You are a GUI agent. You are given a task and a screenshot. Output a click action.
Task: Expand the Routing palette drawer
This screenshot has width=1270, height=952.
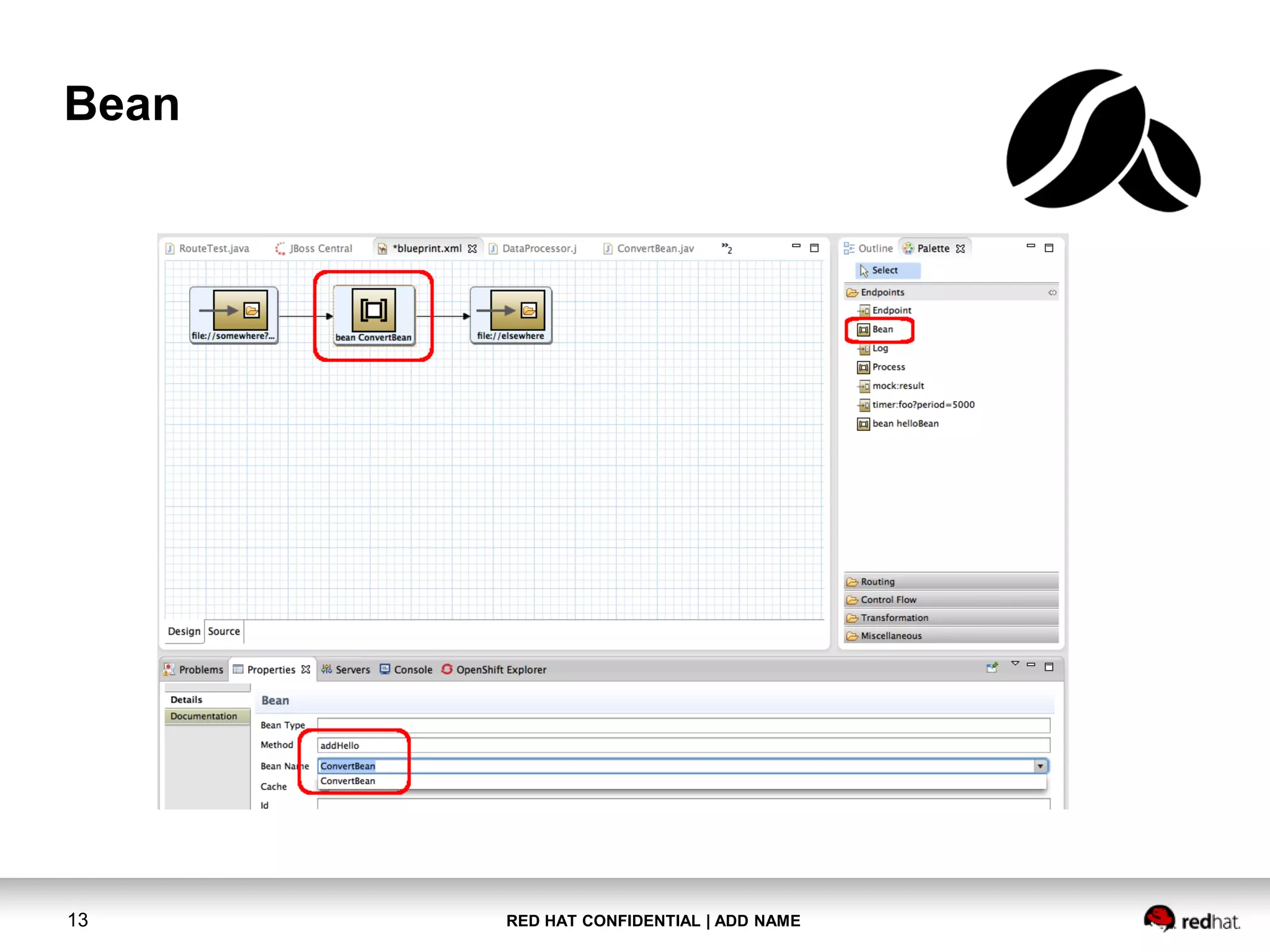point(951,581)
